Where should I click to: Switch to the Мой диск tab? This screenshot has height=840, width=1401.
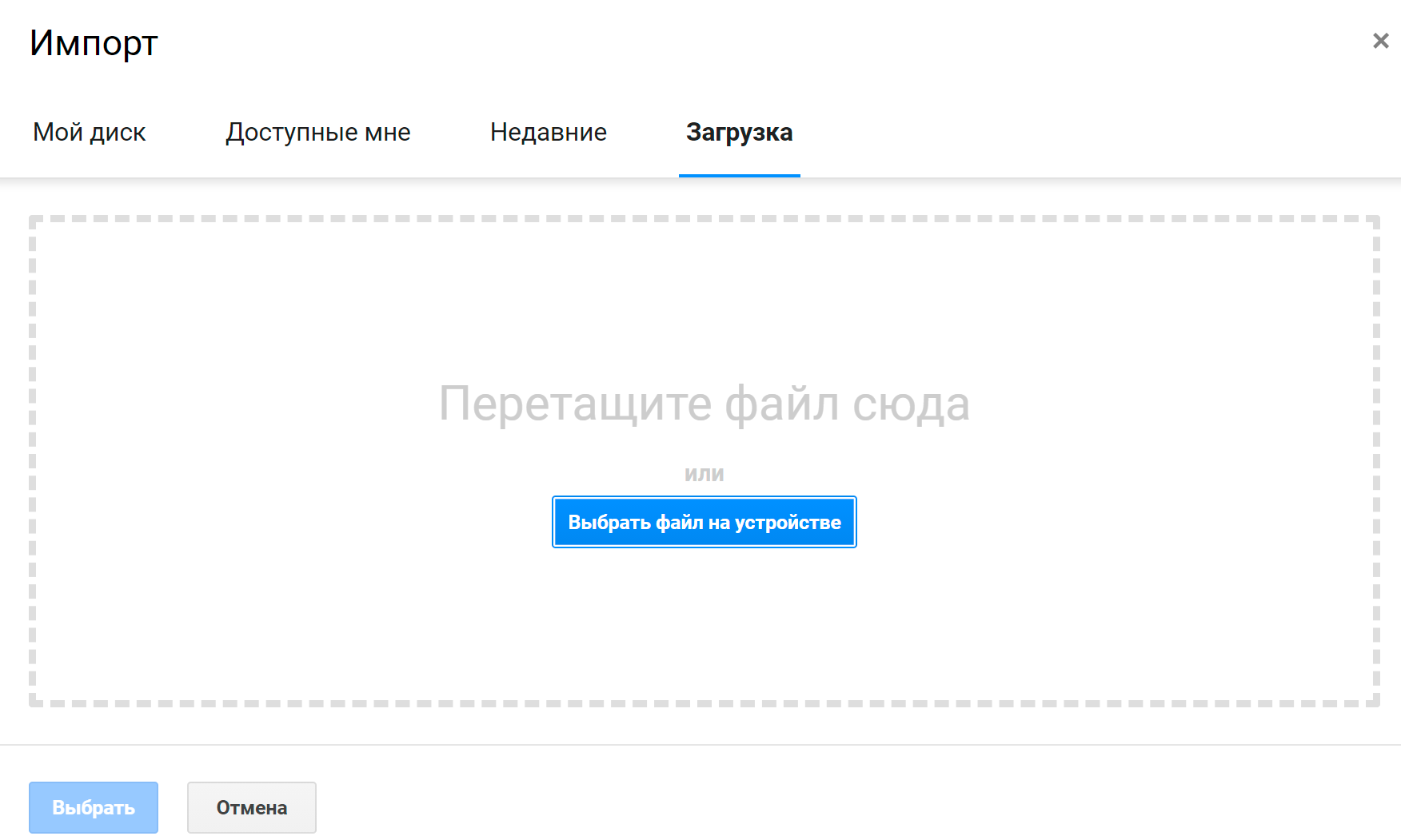tap(90, 132)
